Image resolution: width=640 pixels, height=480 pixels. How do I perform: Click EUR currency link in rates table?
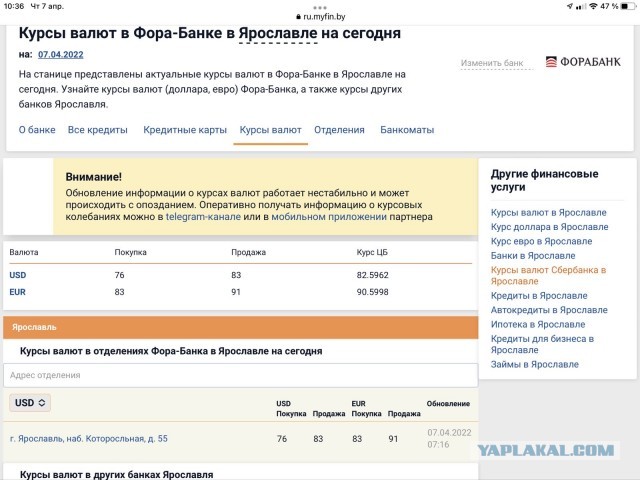17,292
